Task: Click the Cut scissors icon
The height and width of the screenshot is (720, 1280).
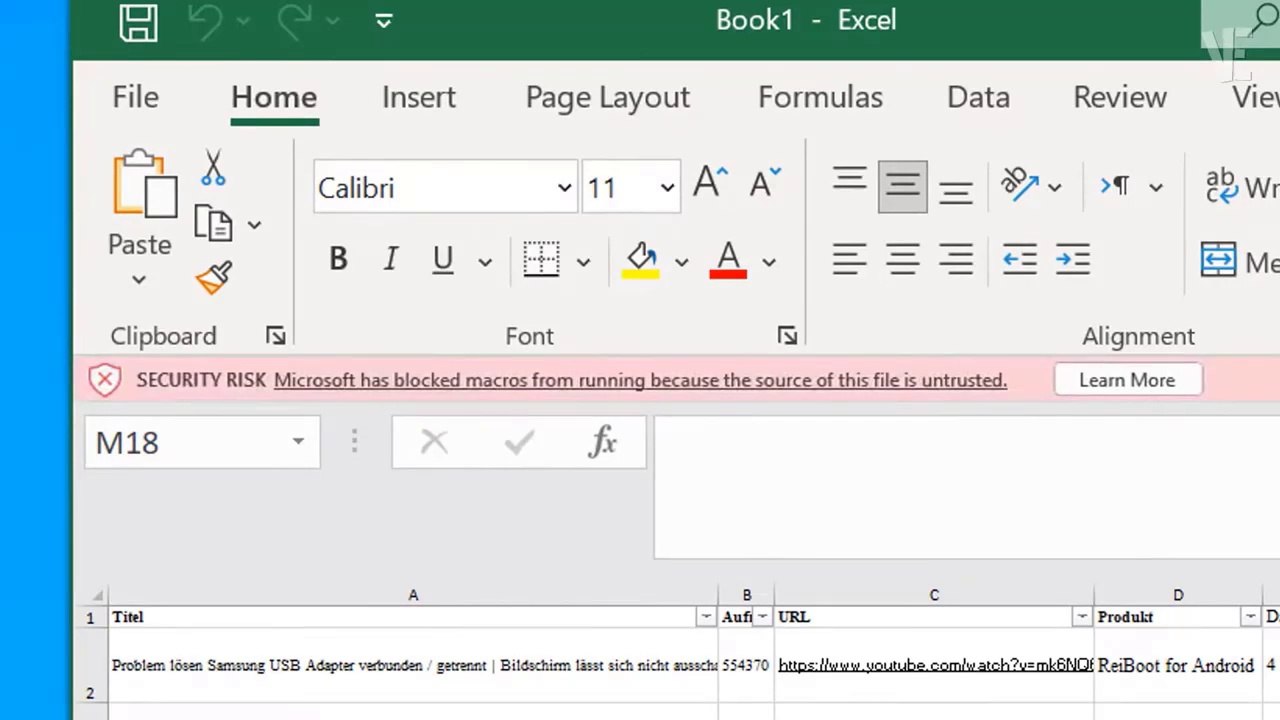Action: click(x=213, y=167)
